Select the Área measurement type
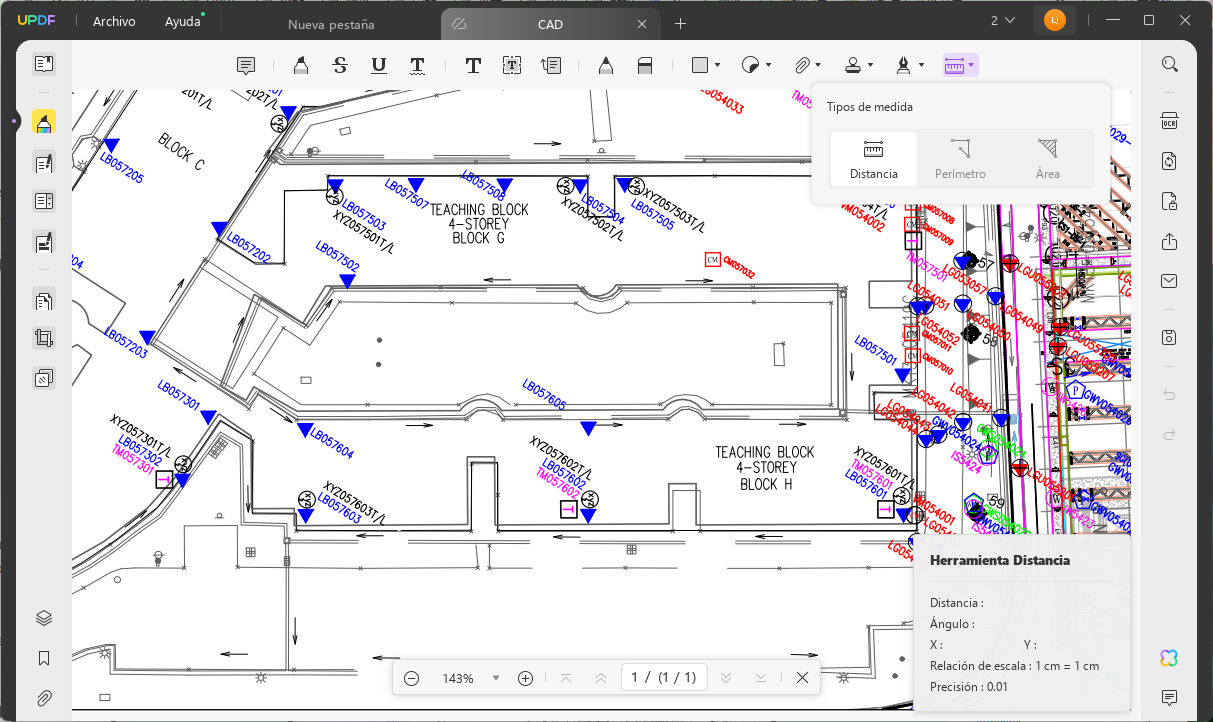1213x722 pixels. coord(1047,160)
